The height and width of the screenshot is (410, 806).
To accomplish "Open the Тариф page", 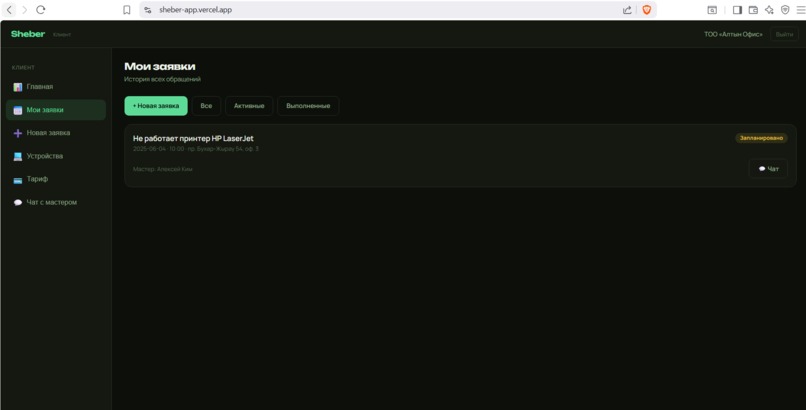I will pos(56,179).
